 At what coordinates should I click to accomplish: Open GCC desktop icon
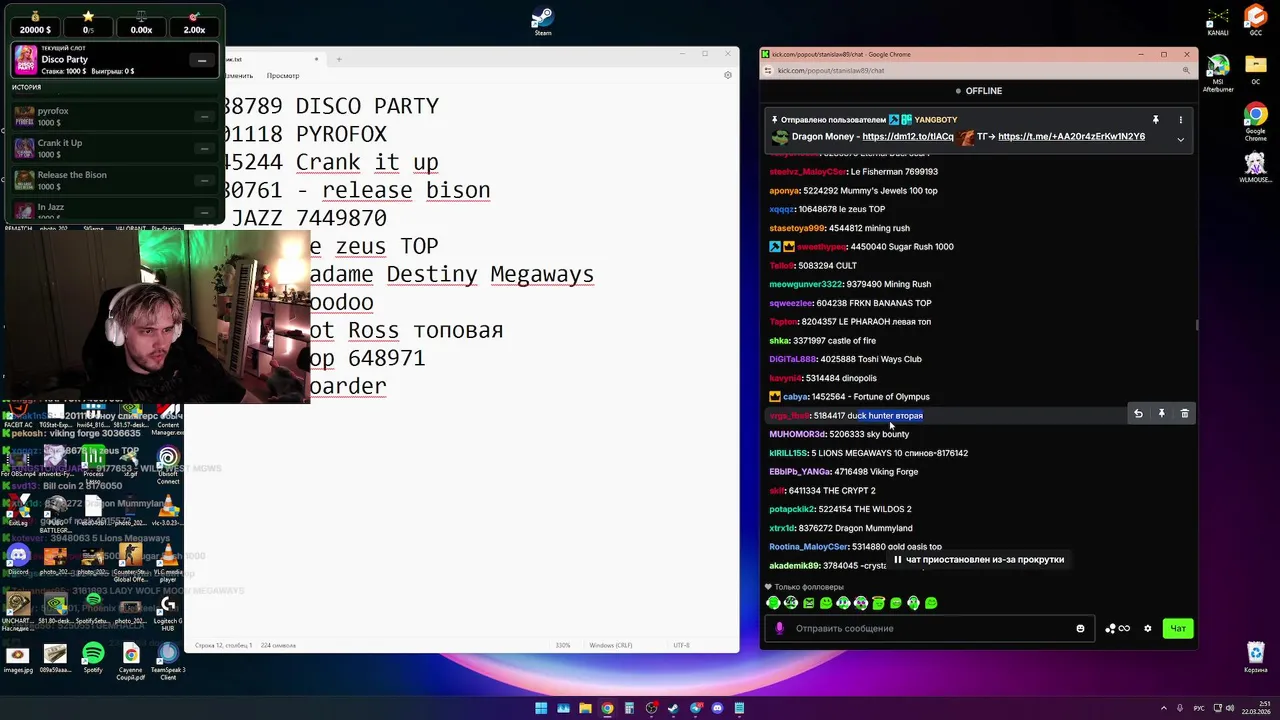pyautogui.click(x=1255, y=20)
